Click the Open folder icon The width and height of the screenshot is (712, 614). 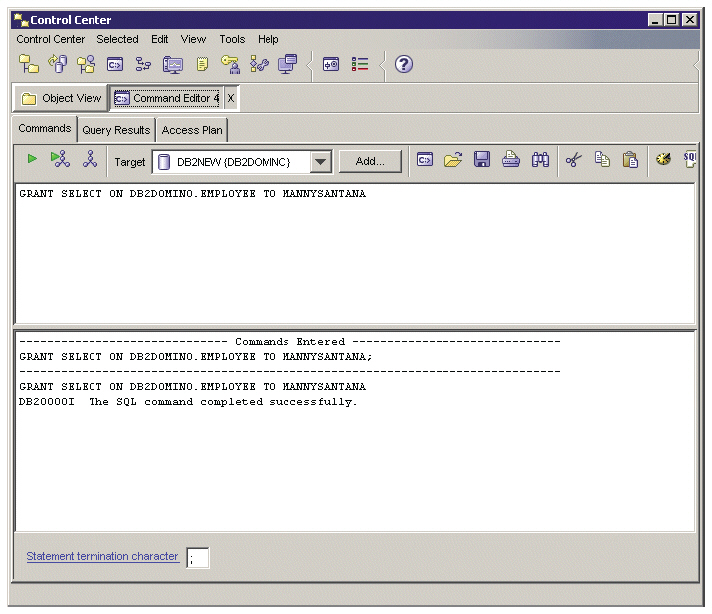click(x=453, y=159)
